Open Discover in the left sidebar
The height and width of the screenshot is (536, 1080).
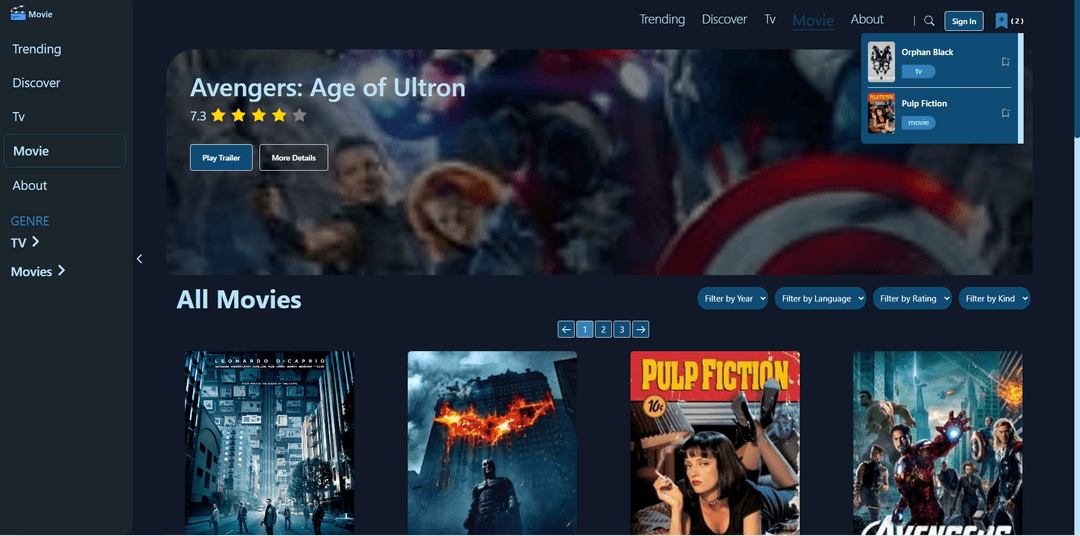[36, 83]
